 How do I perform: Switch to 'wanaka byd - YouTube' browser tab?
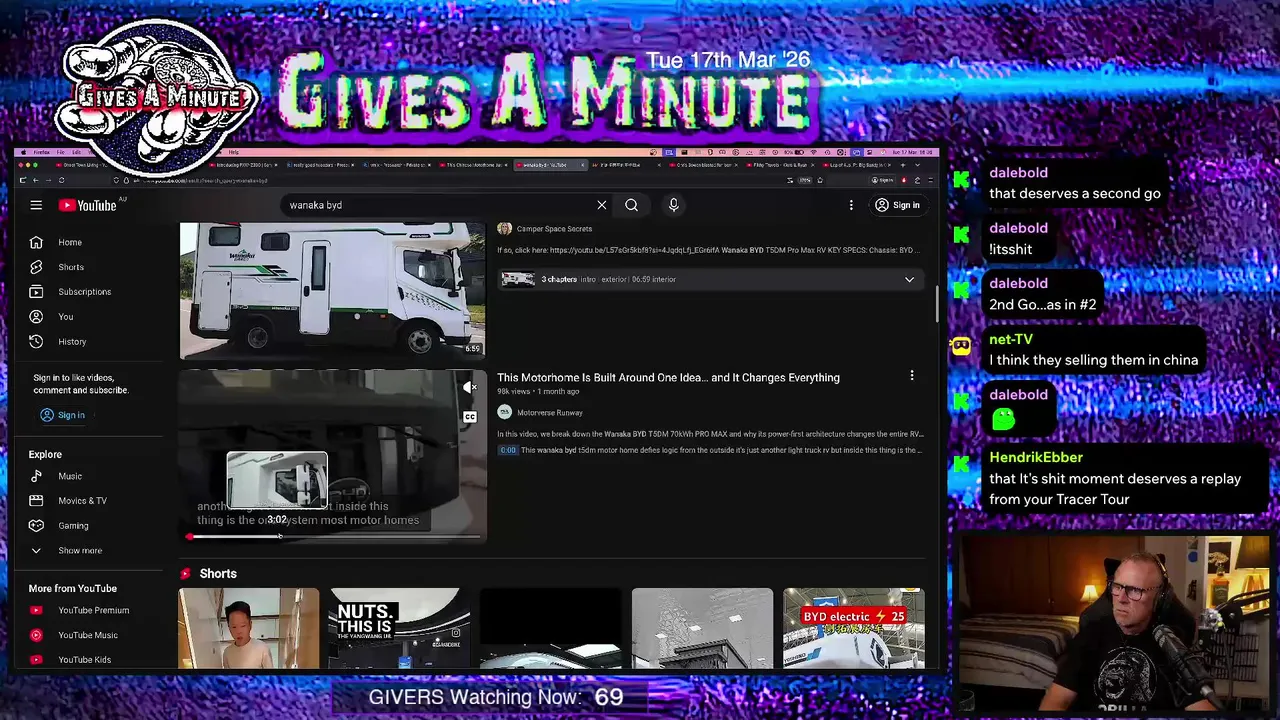pos(548,164)
